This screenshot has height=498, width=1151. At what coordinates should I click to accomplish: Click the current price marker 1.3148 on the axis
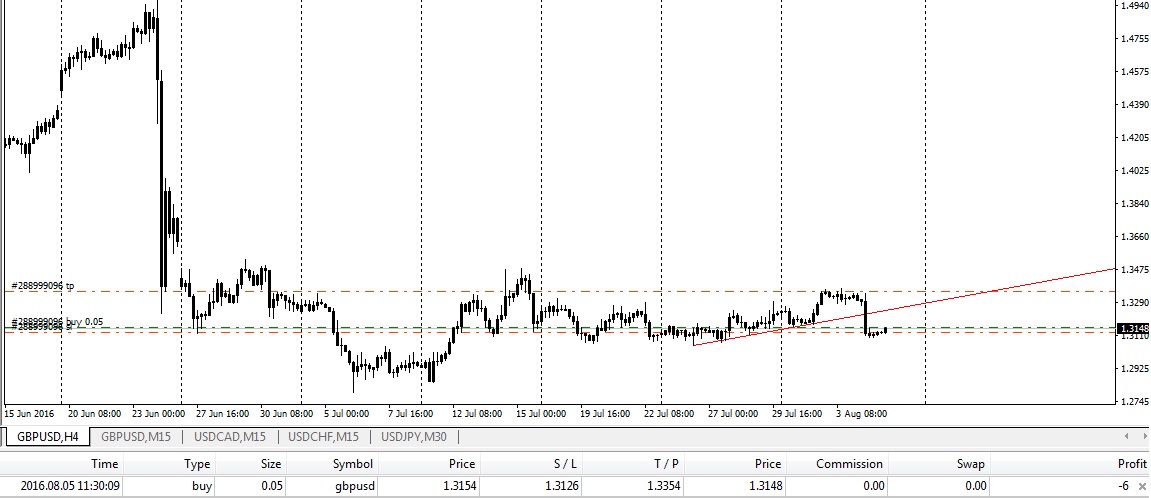tap(1133, 328)
